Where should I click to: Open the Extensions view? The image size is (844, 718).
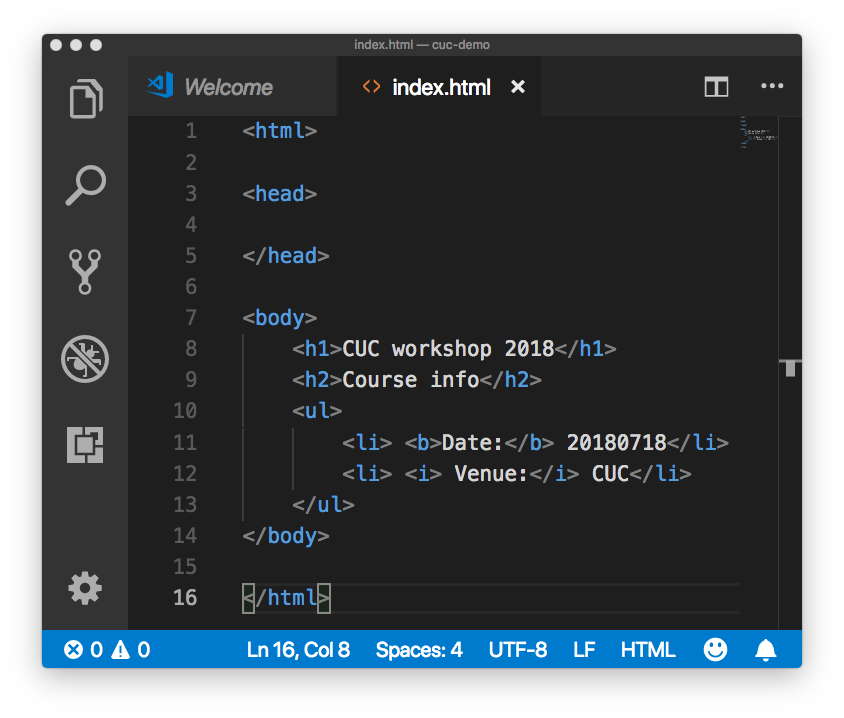(x=85, y=445)
